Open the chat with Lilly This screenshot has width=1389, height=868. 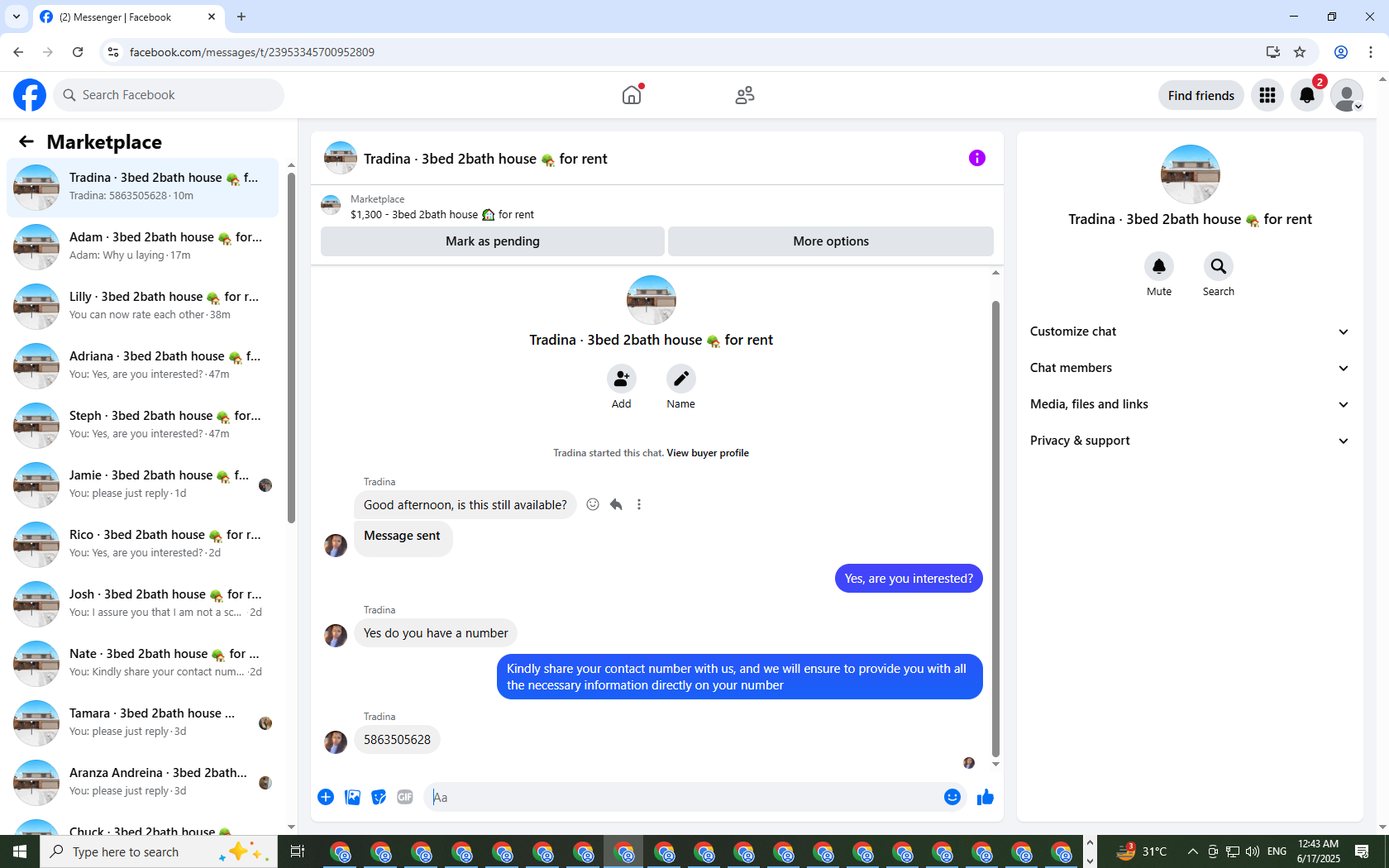pyautogui.click(x=142, y=306)
